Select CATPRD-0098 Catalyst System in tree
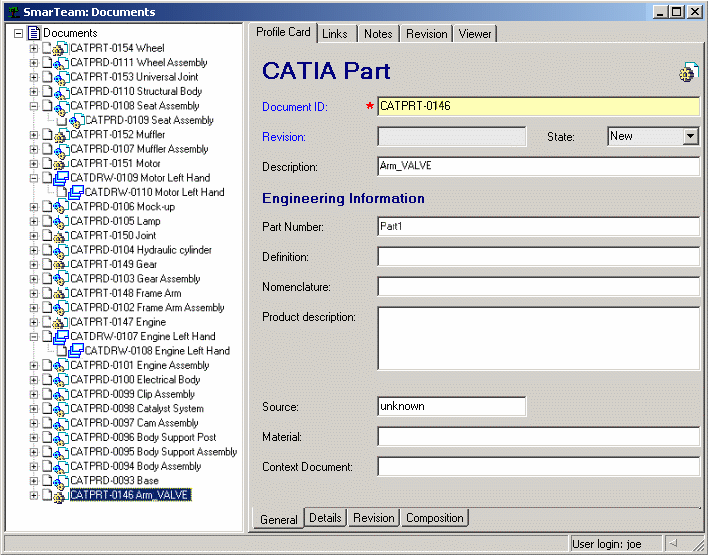Viewport: 708px width, 555px height. tap(136, 409)
